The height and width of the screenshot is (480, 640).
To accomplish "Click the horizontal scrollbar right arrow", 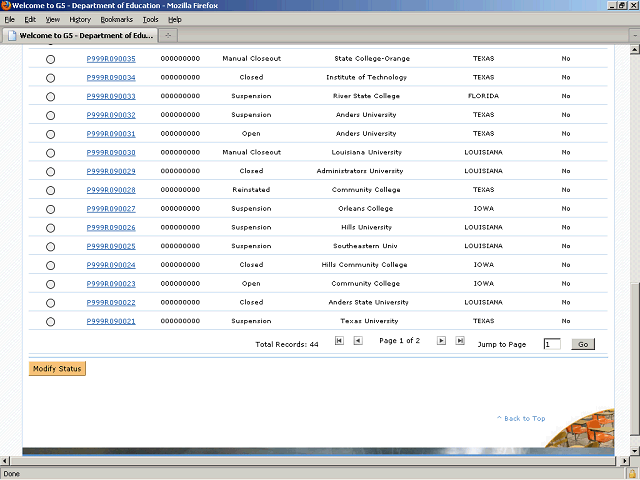I will (x=624, y=461).
